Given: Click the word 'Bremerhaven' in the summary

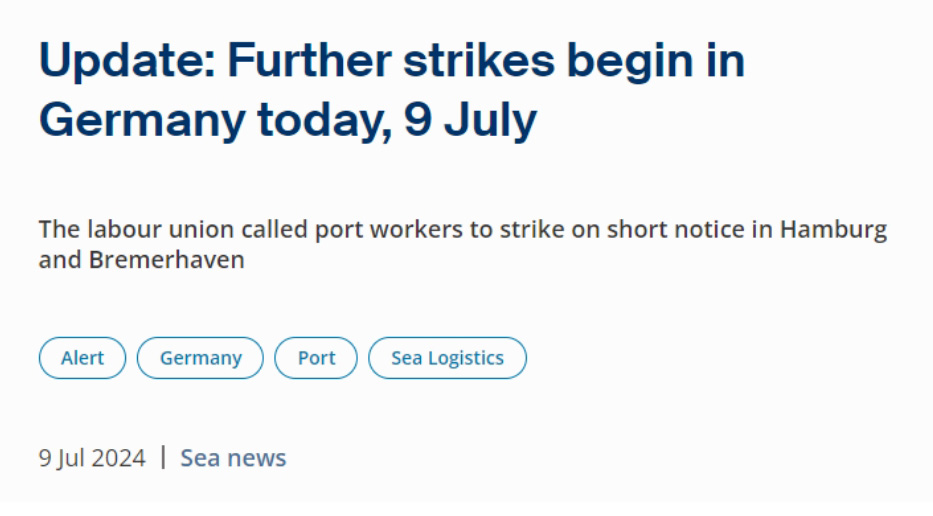Looking at the screenshot, I should coord(167,260).
